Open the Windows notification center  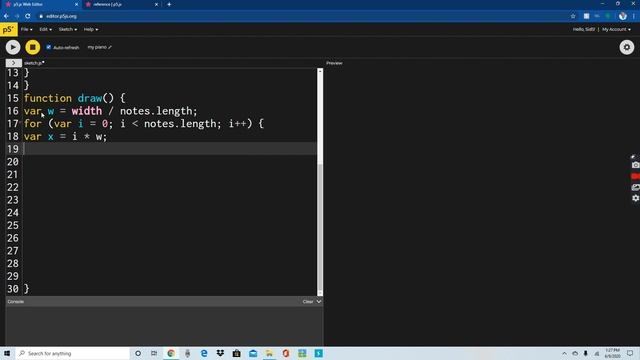tap(630, 353)
